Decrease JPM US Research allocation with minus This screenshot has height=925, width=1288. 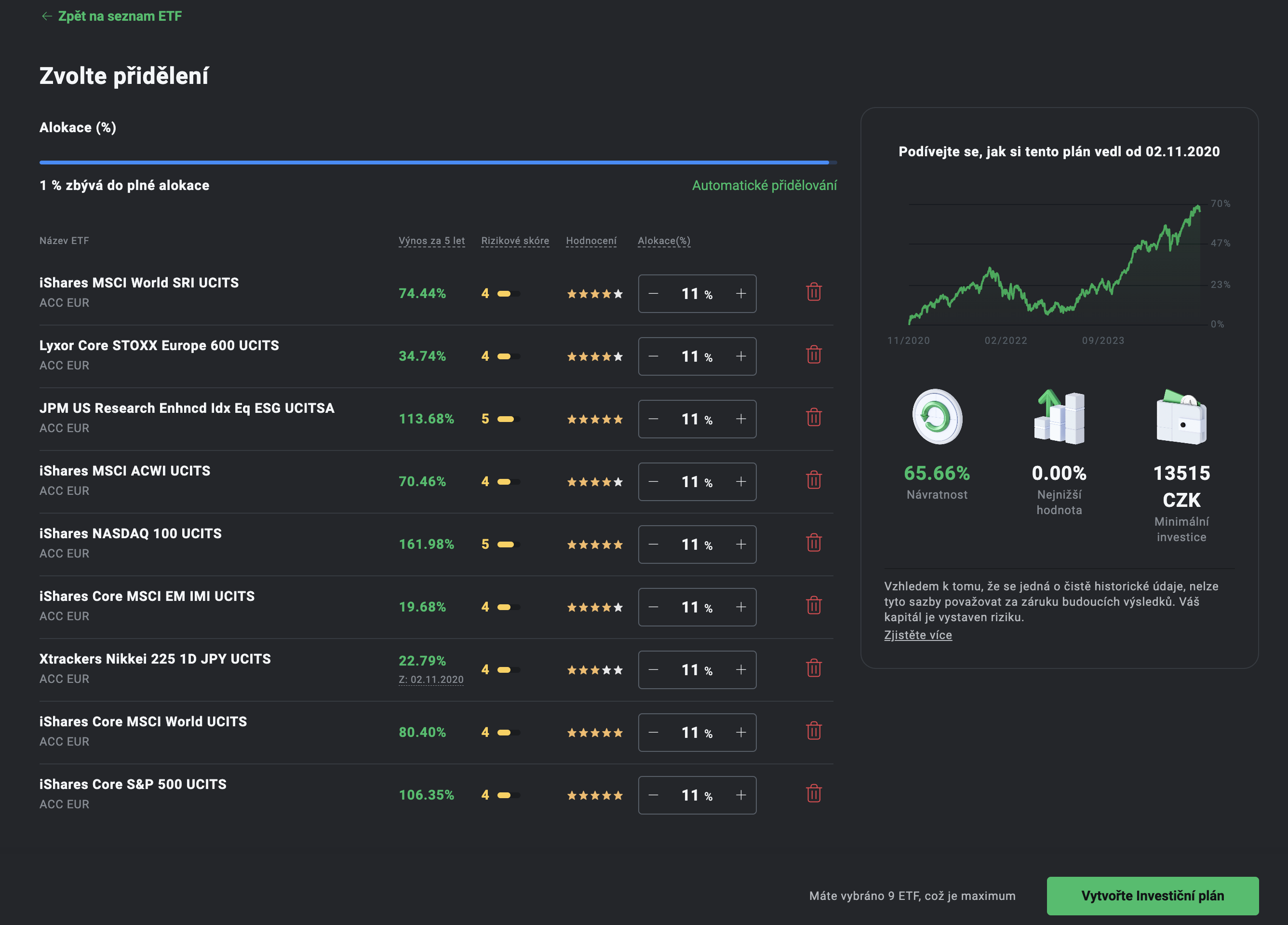(653, 419)
